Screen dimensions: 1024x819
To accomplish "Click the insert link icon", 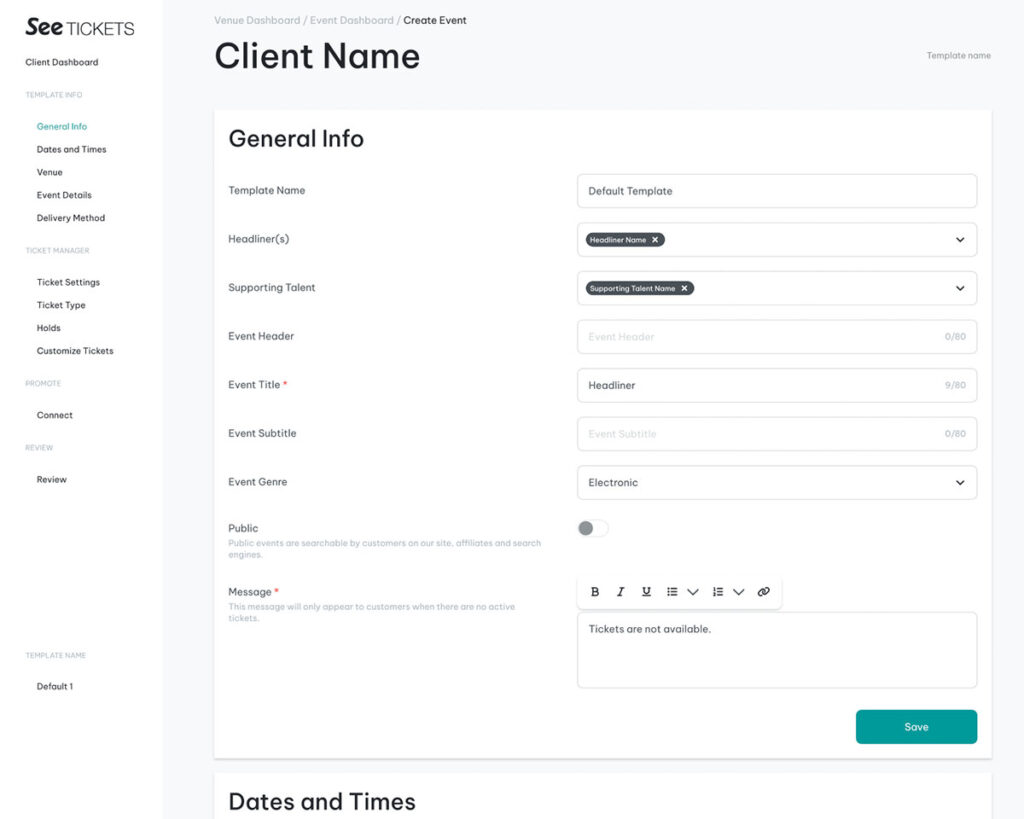I will click(x=764, y=592).
